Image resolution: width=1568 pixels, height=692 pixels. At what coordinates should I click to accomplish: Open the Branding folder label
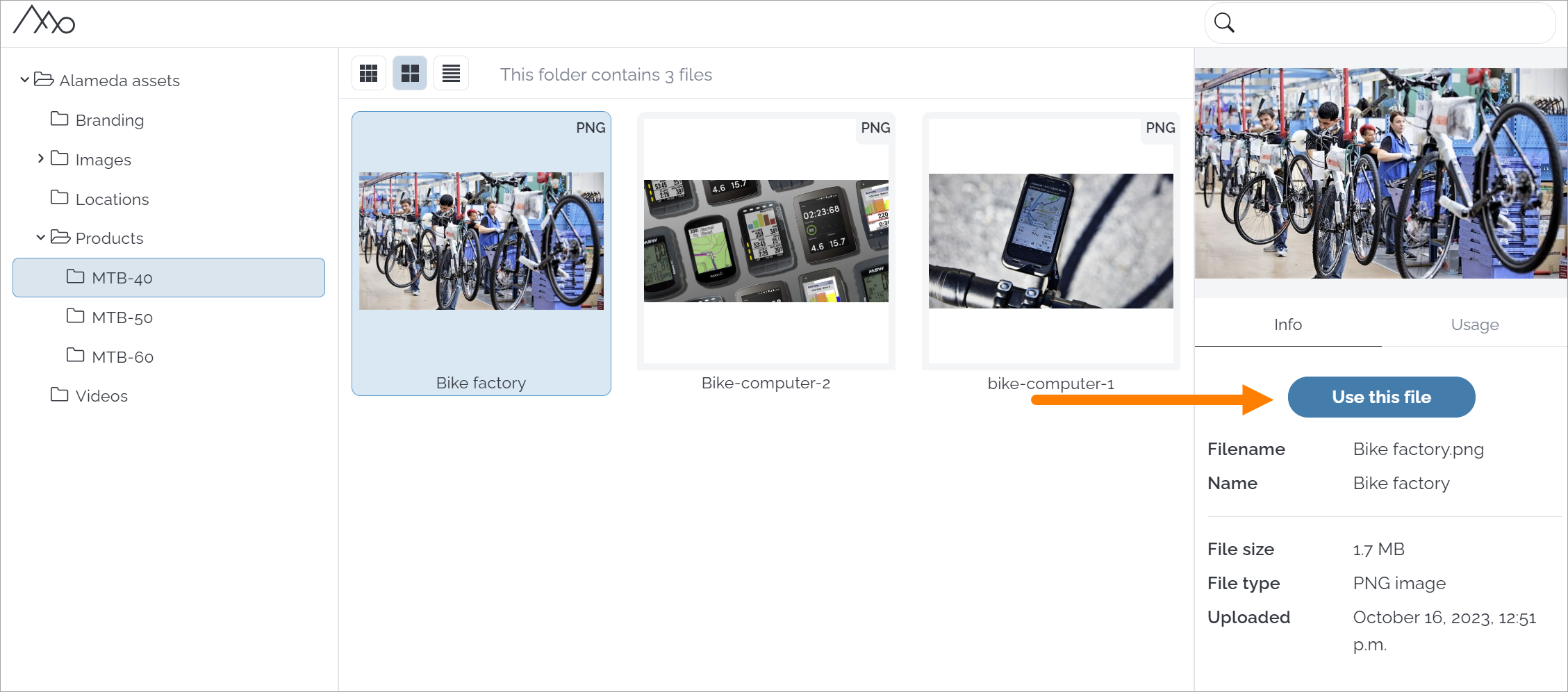[x=110, y=120]
